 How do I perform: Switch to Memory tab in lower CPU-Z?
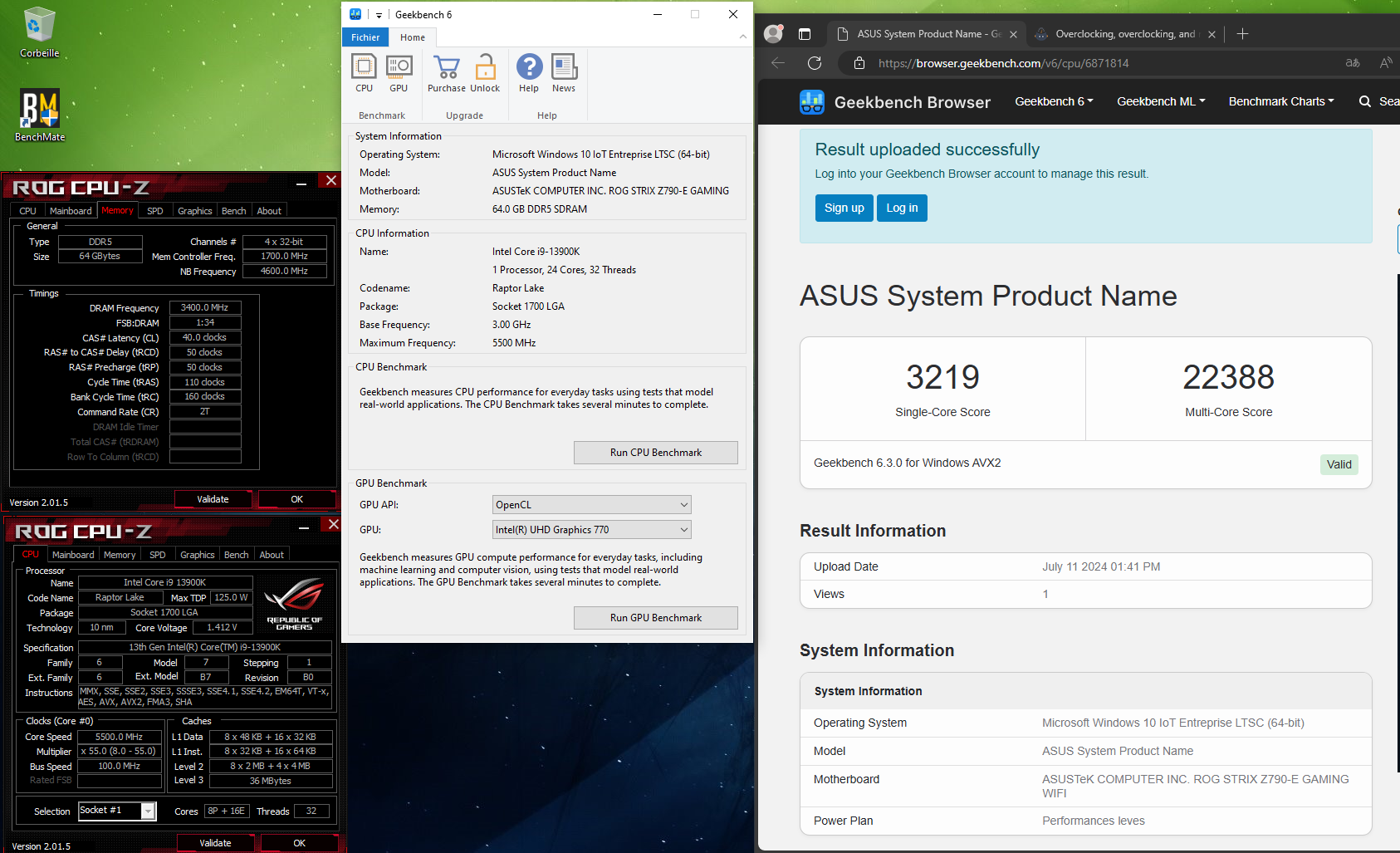tap(120, 555)
